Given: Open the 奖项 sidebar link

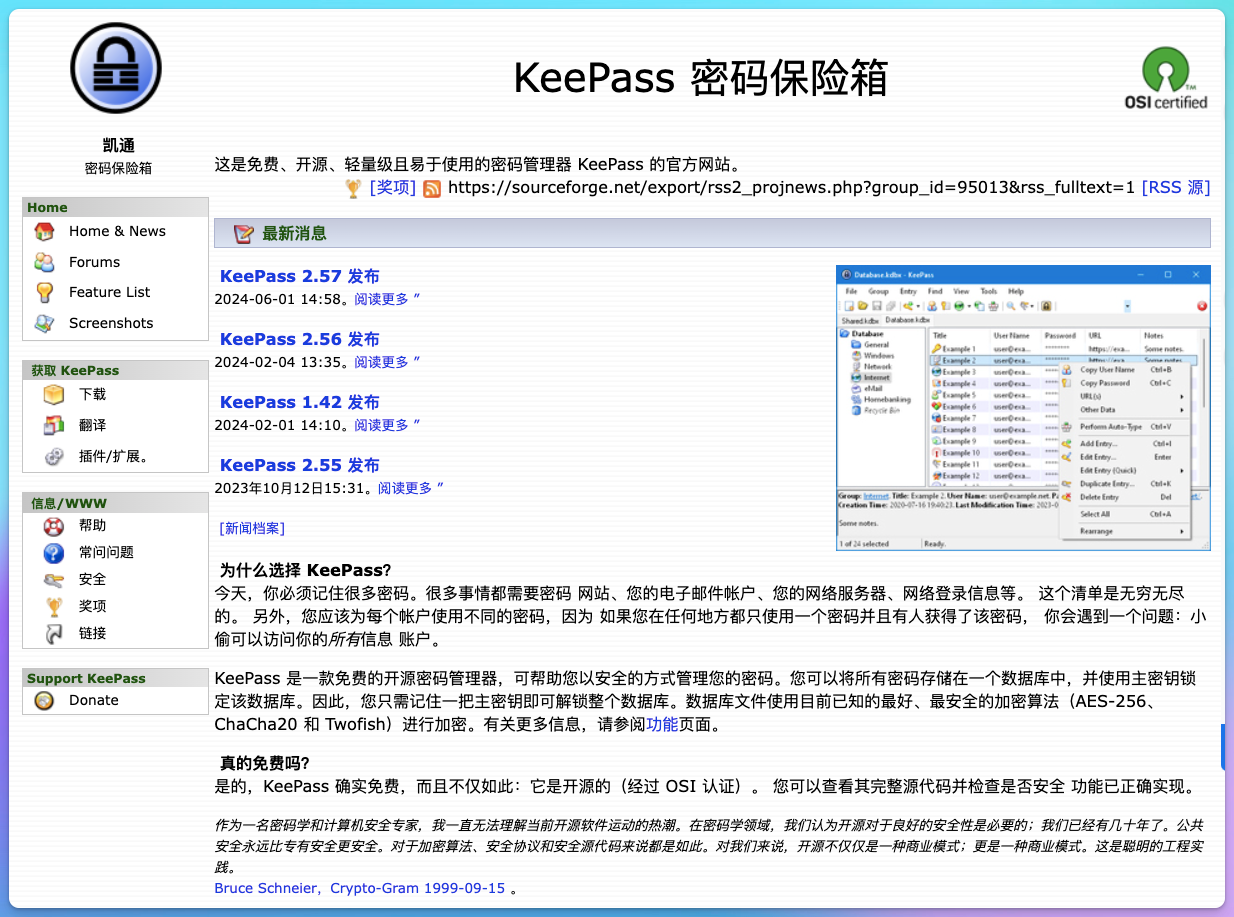Looking at the screenshot, I should pyautogui.click(x=92, y=607).
